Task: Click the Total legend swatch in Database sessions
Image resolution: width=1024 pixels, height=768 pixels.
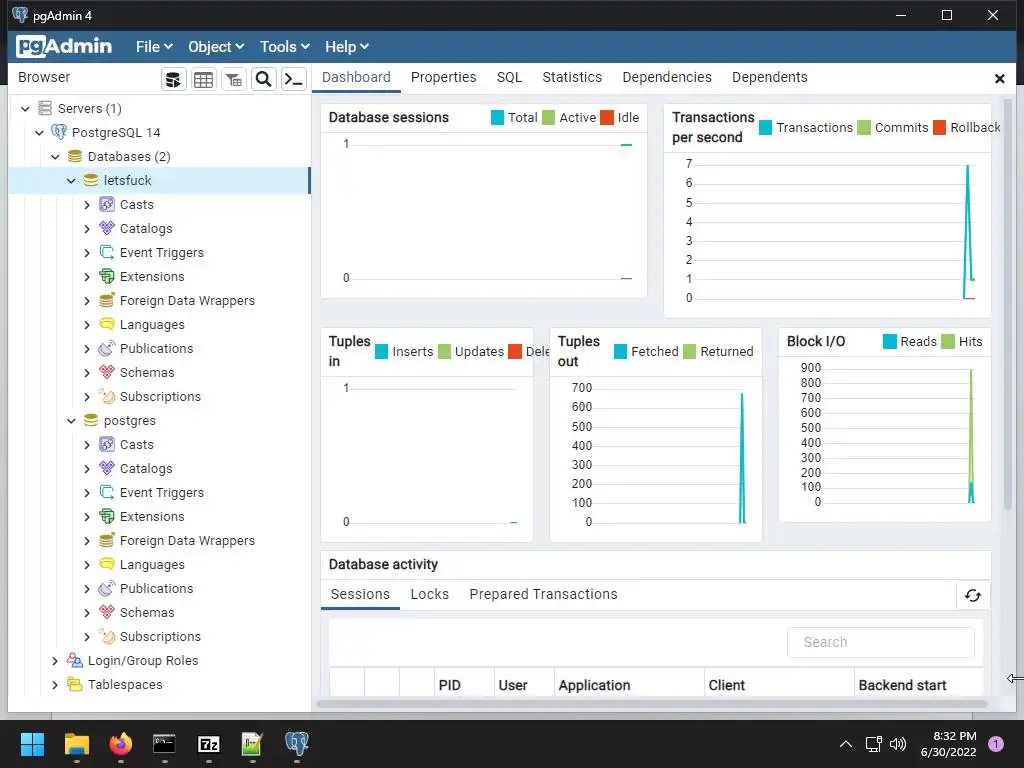Action: coord(497,118)
